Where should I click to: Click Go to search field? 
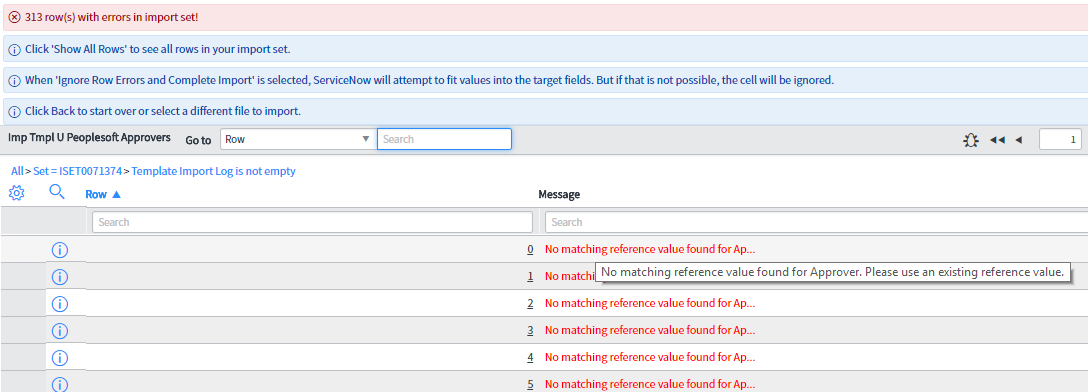click(444, 139)
